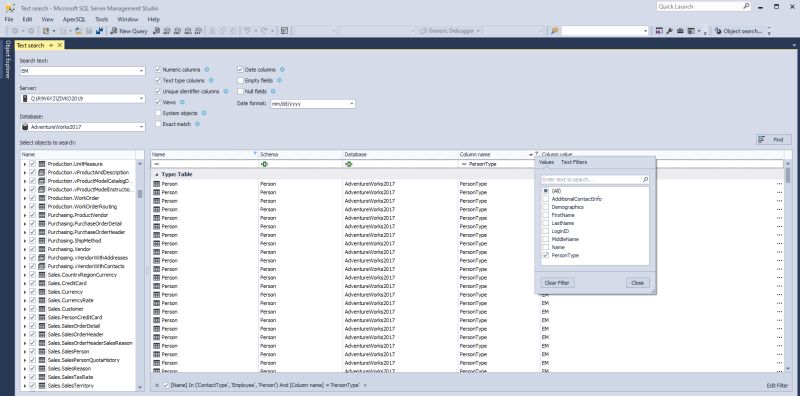
Task: Click the filter icon in Name column header
Action: point(255,153)
